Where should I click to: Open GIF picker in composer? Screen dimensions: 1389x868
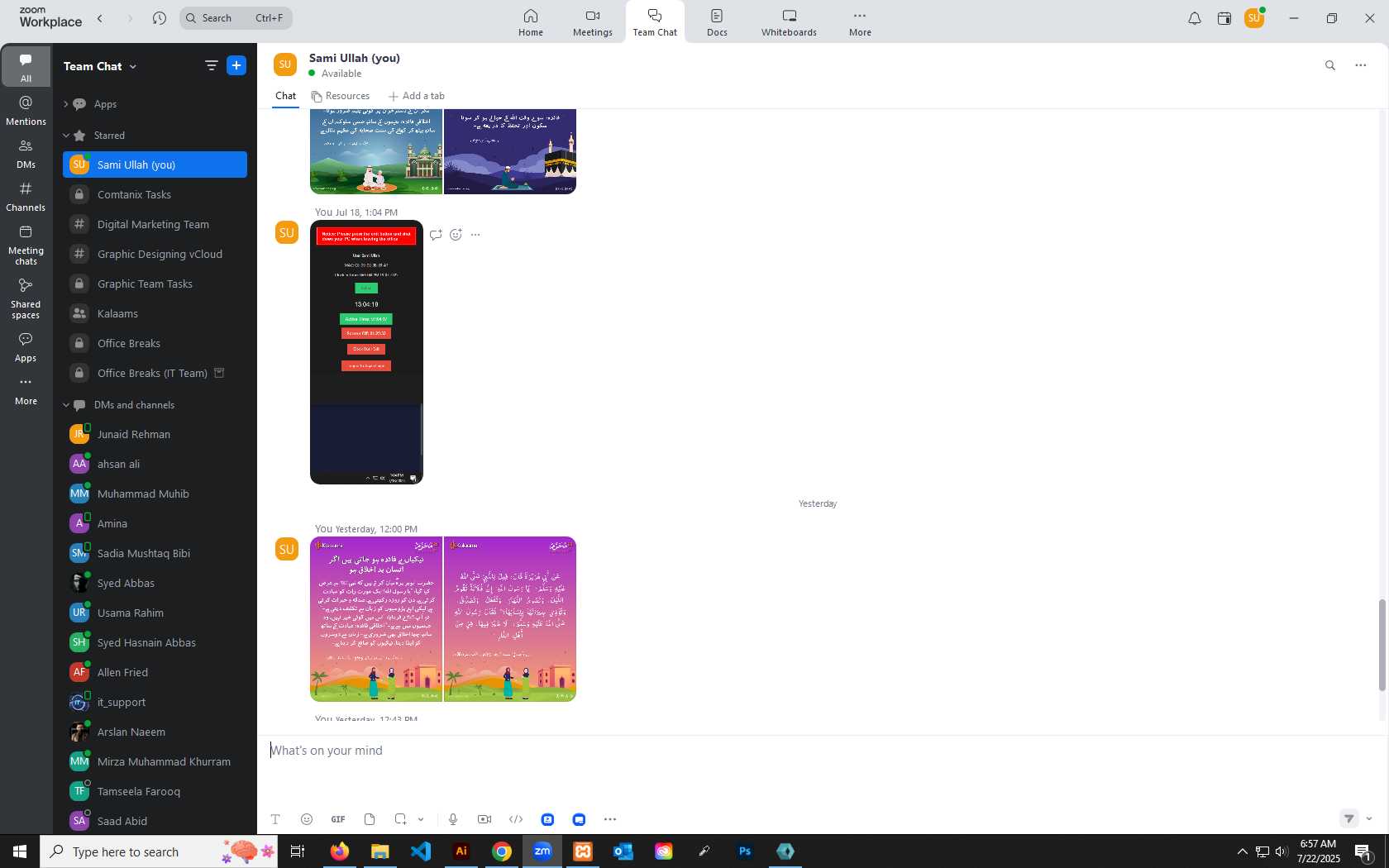pos(338,819)
